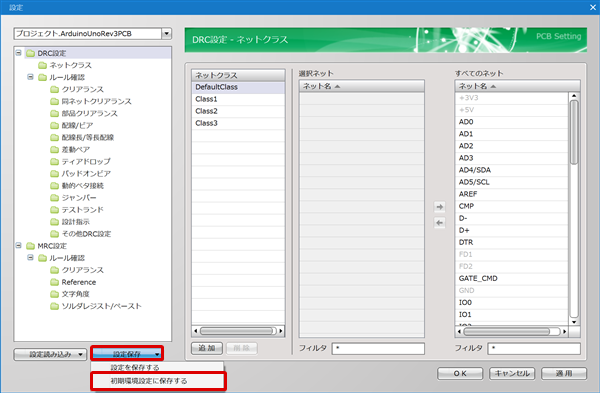600x393 pixels.
Task: Sort すべてのネット list by ネット名 header
Action: [517, 86]
